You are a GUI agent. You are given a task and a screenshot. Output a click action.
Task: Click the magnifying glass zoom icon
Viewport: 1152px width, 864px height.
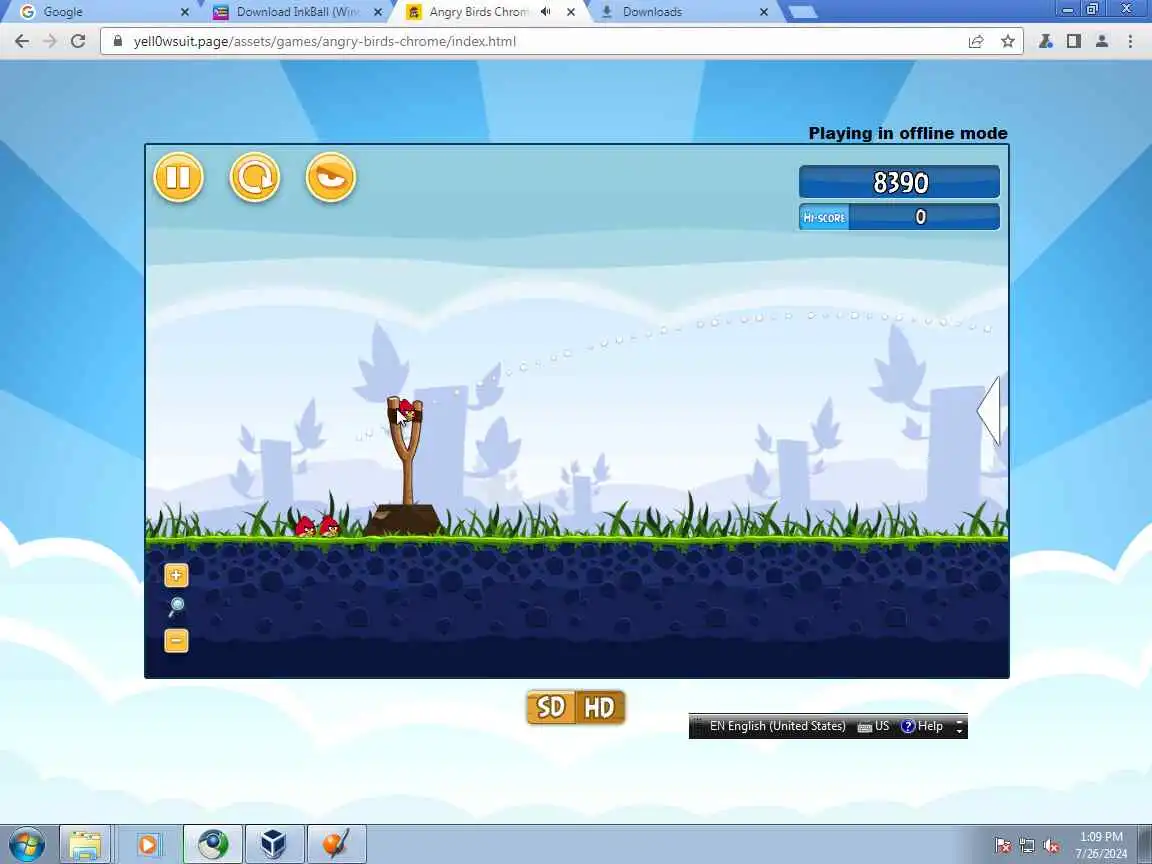(x=176, y=607)
